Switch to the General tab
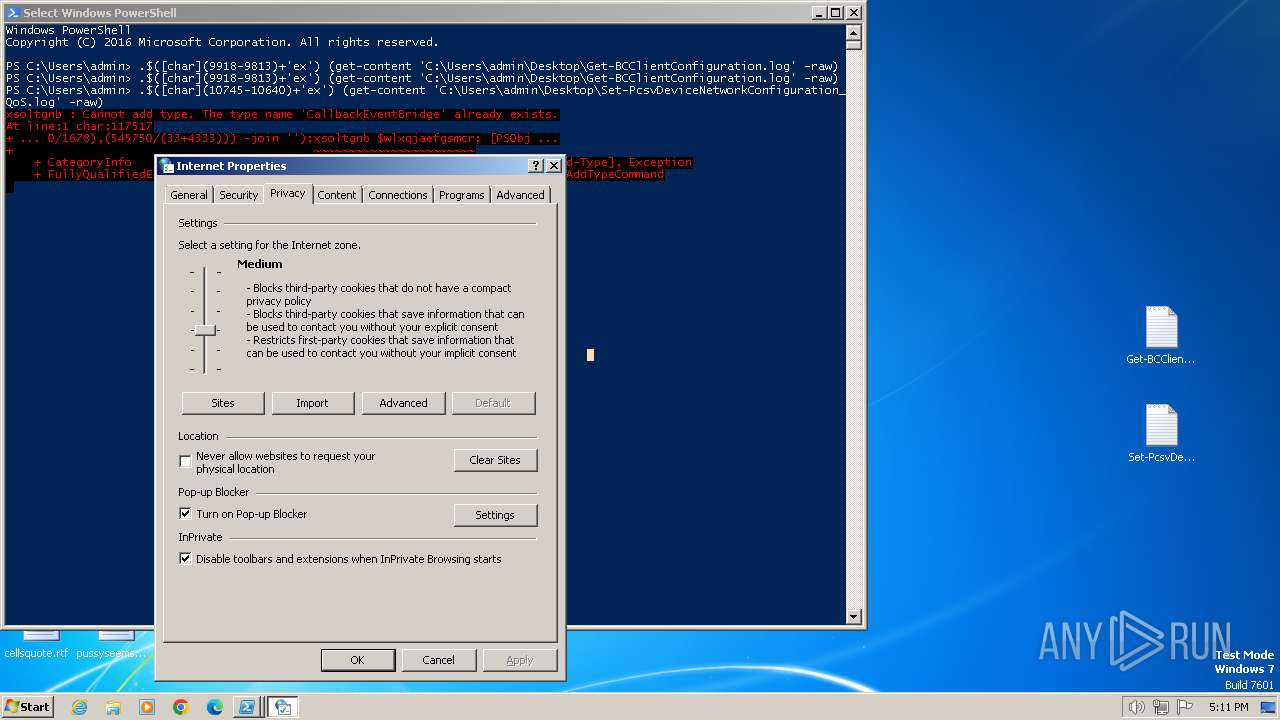 [x=188, y=195]
